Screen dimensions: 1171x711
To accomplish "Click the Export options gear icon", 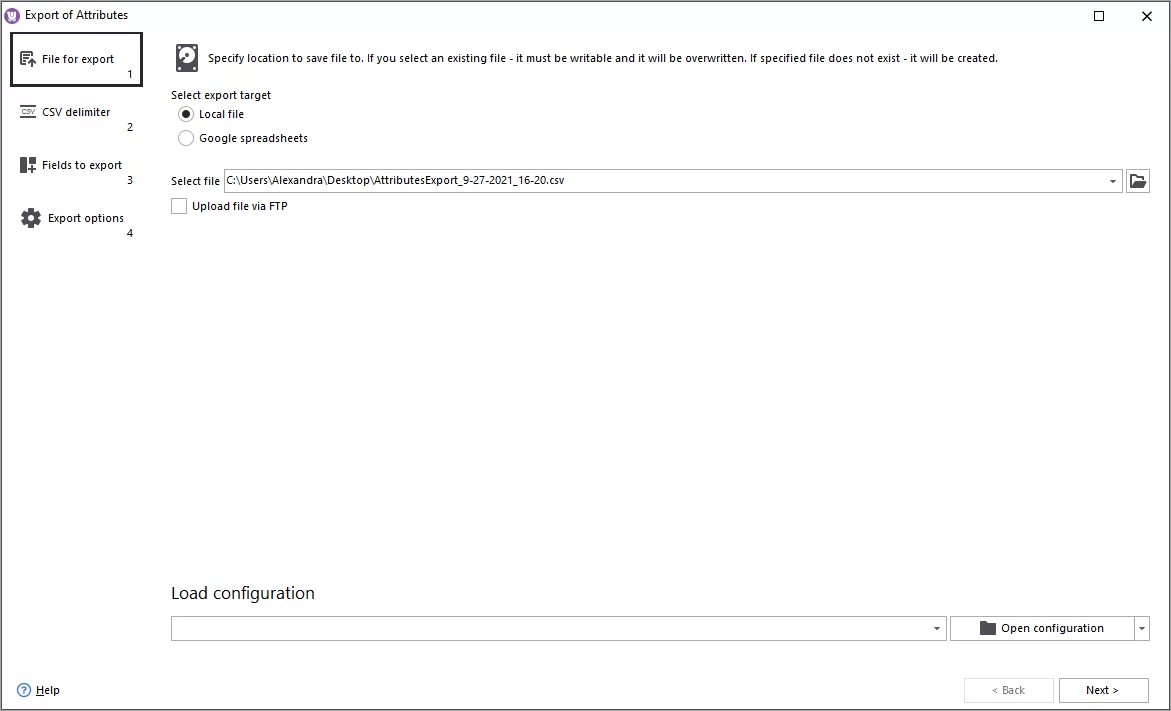I will tap(29, 218).
